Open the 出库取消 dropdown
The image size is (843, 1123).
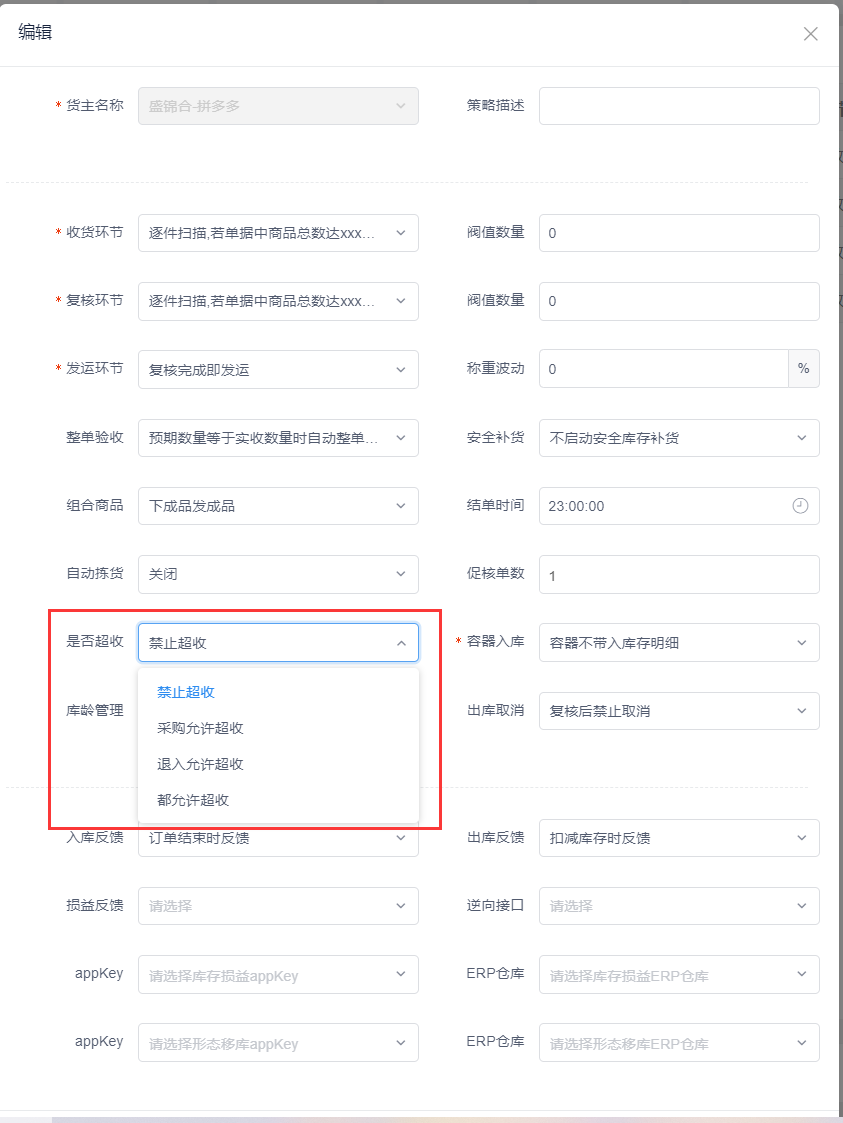point(679,710)
